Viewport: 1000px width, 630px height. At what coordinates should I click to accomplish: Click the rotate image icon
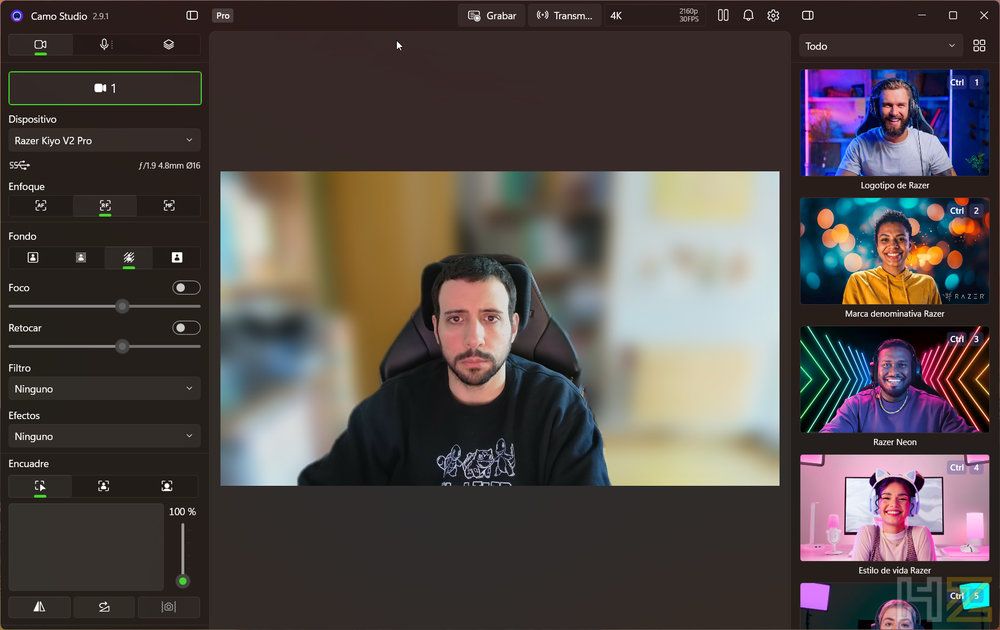[104, 606]
